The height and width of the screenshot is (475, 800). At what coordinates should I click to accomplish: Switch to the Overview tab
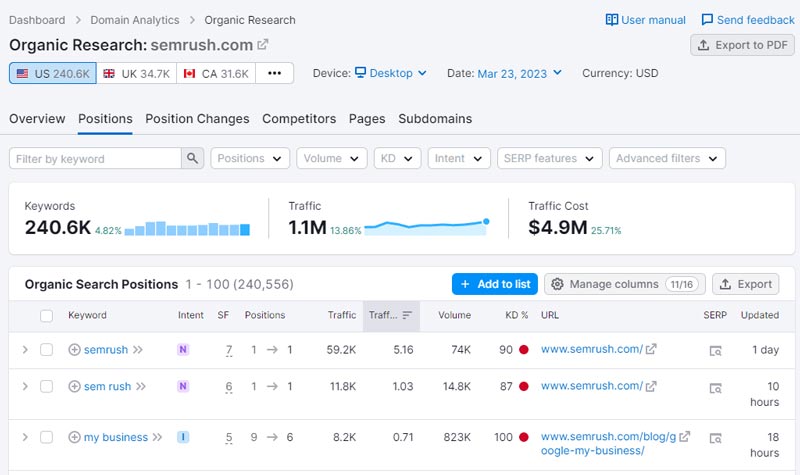click(x=37, y=118)
